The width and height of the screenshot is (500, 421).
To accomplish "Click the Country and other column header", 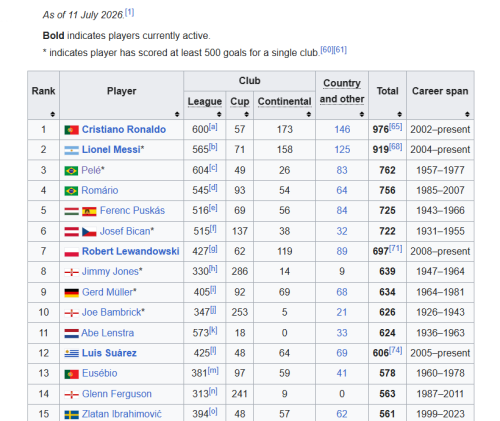I will click(x=342, y=91).
